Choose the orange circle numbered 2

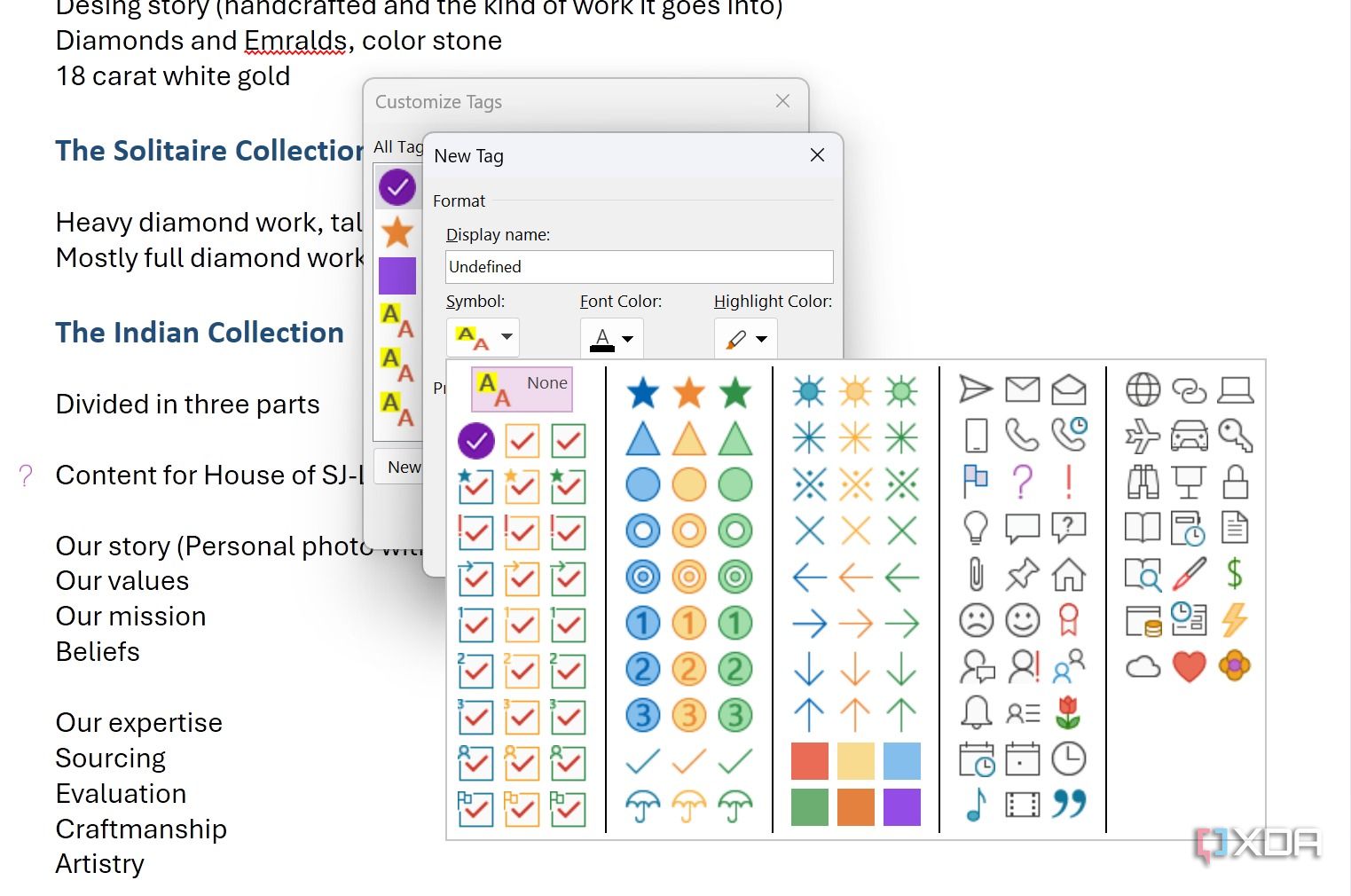click(x=689, y=669)
